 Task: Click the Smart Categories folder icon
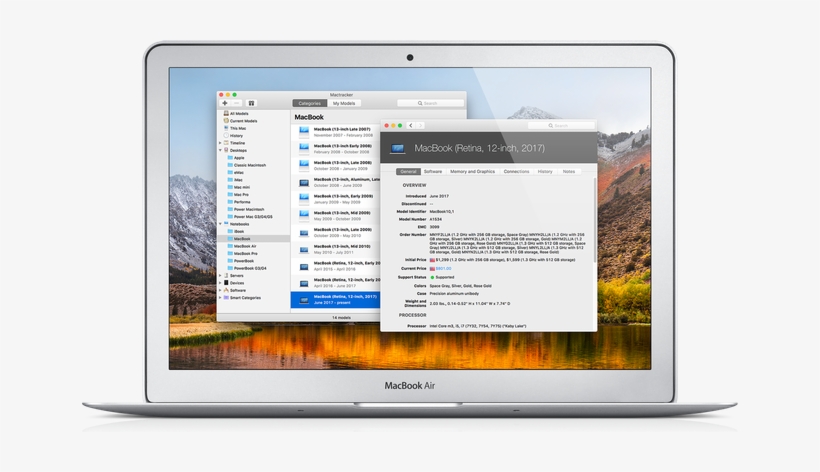pyautogui.click(x=226, y=297)
